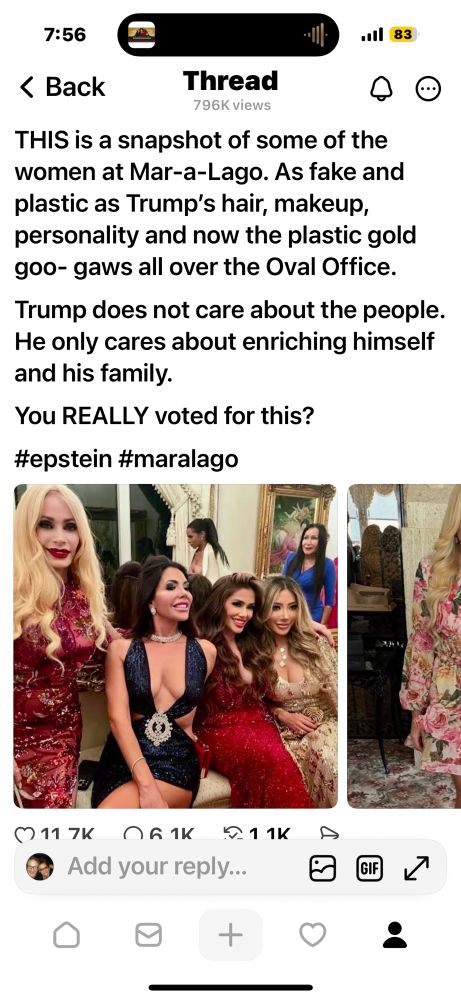
Task: View the second photo with the floral dress
Action: point(404,646)
